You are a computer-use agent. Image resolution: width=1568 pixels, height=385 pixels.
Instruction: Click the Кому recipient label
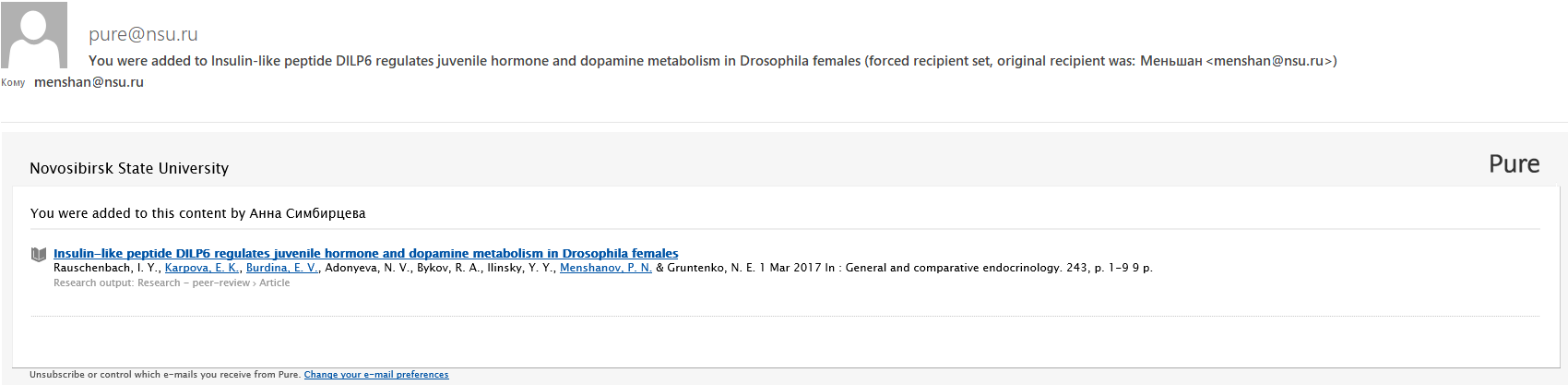tap(13, 83)
